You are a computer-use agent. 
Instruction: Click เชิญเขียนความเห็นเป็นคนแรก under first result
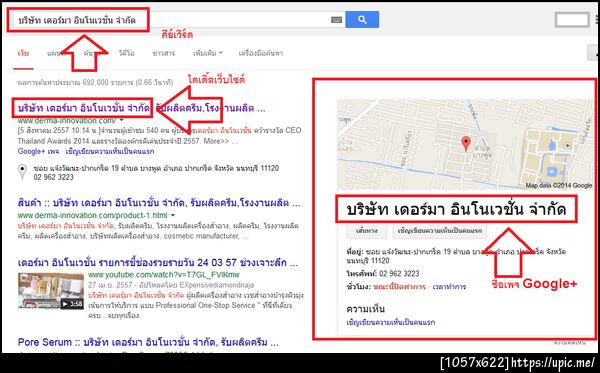point(110,151)
